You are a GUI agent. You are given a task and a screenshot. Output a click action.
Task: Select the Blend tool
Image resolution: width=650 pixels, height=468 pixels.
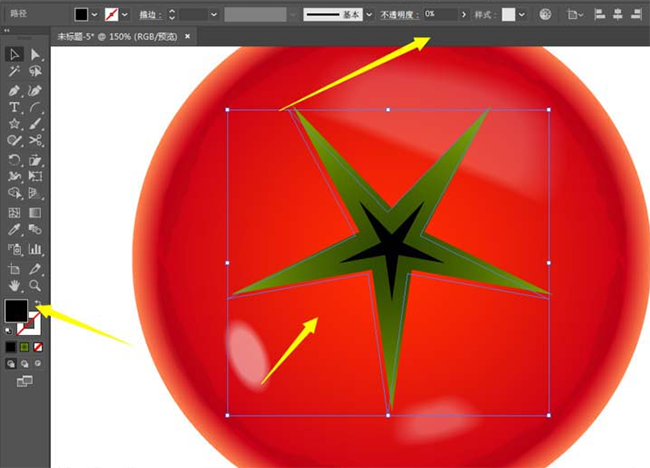pos(35,229)
